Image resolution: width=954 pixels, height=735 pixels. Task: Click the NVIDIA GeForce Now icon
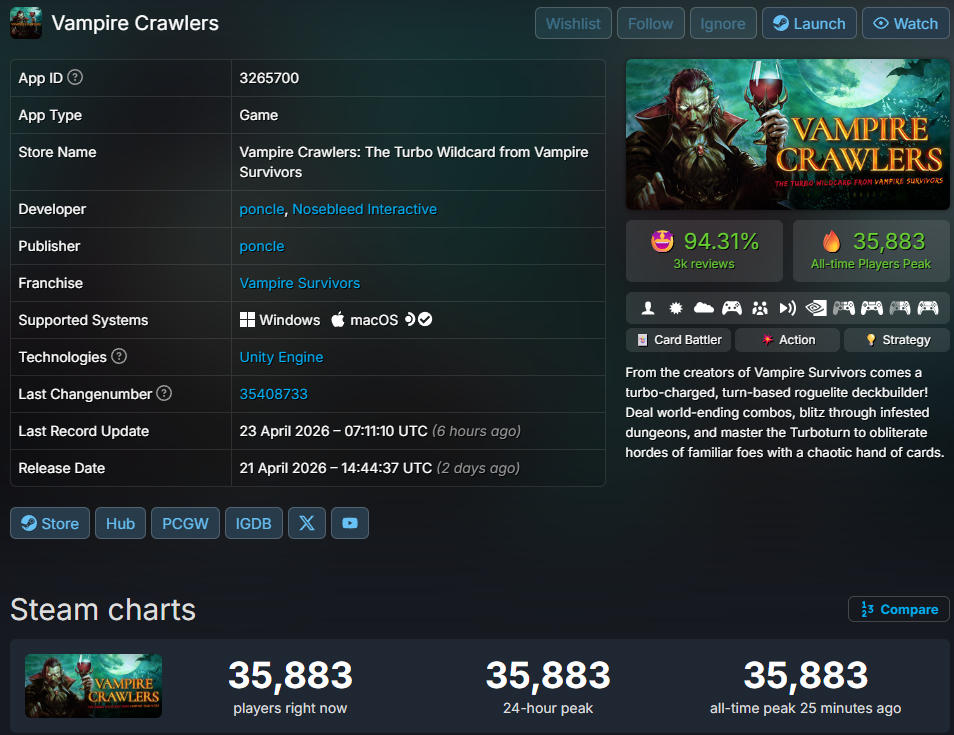pyautogui.click(x=816, y=308)
